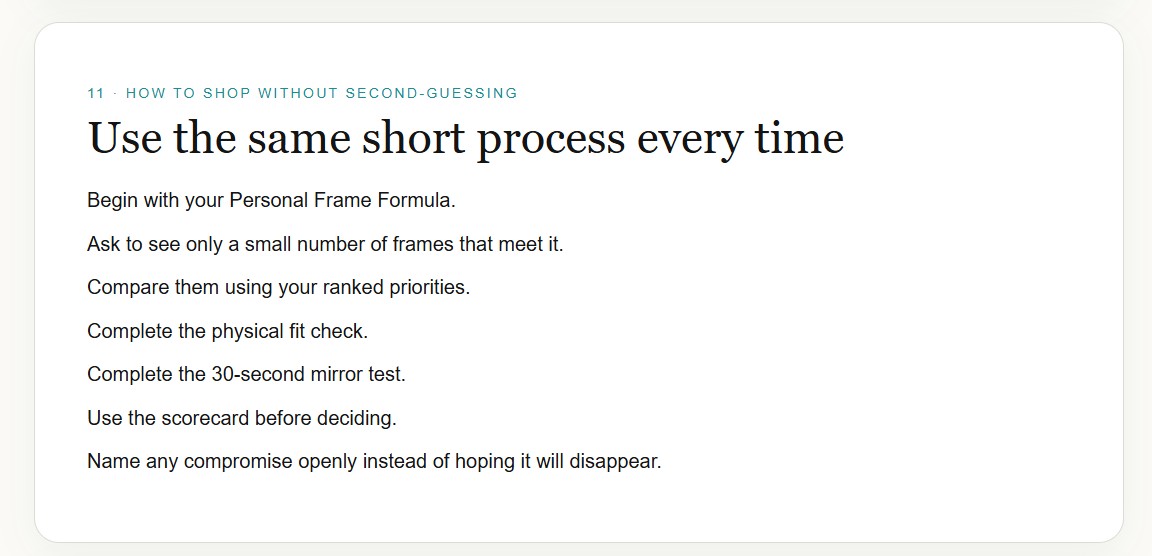1152x556 pixels.
Task: Click the line 'Begin with your Personal Frame Formula'
Action: pyautogui.click(x=271, y=201)
